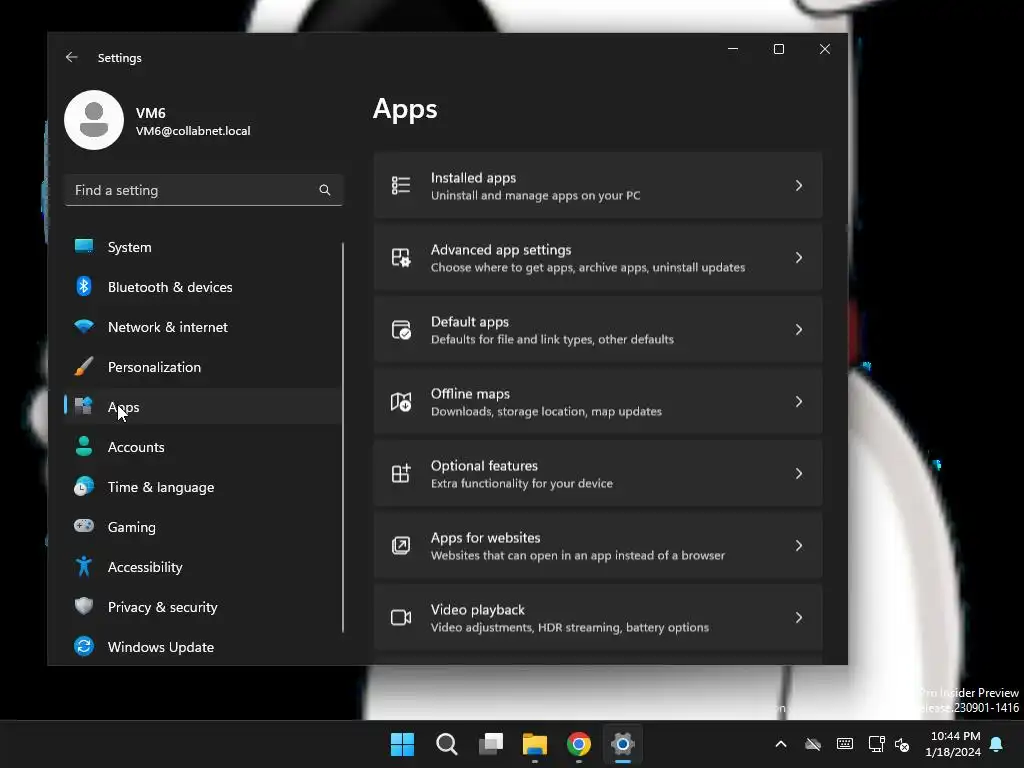Image resolution: width=1024 pixels, height=768 pixels.
Task: Open Accessibility settings
Action: (x=202, y=566)
